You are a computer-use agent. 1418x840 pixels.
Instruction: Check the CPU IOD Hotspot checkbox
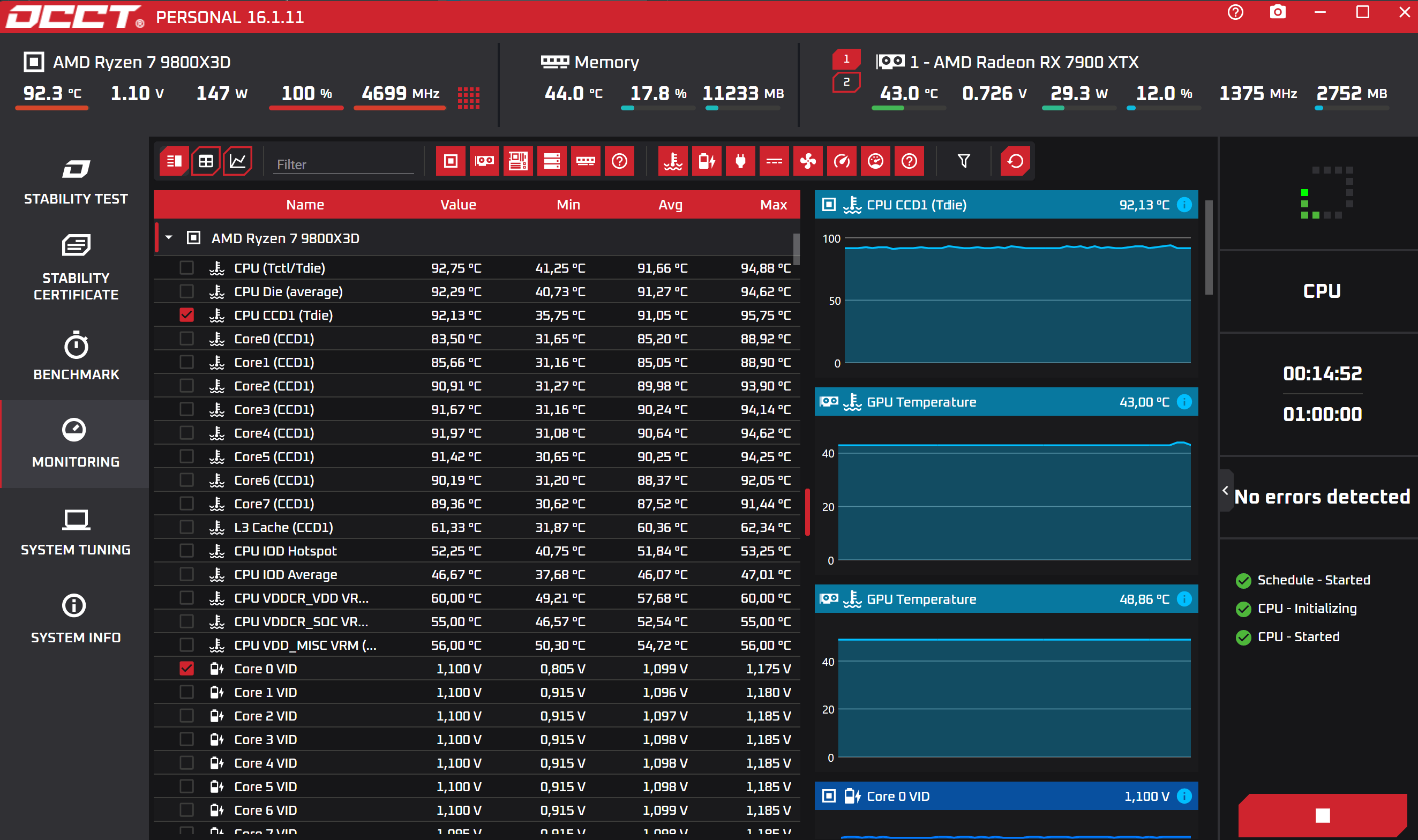pos(187,551)
